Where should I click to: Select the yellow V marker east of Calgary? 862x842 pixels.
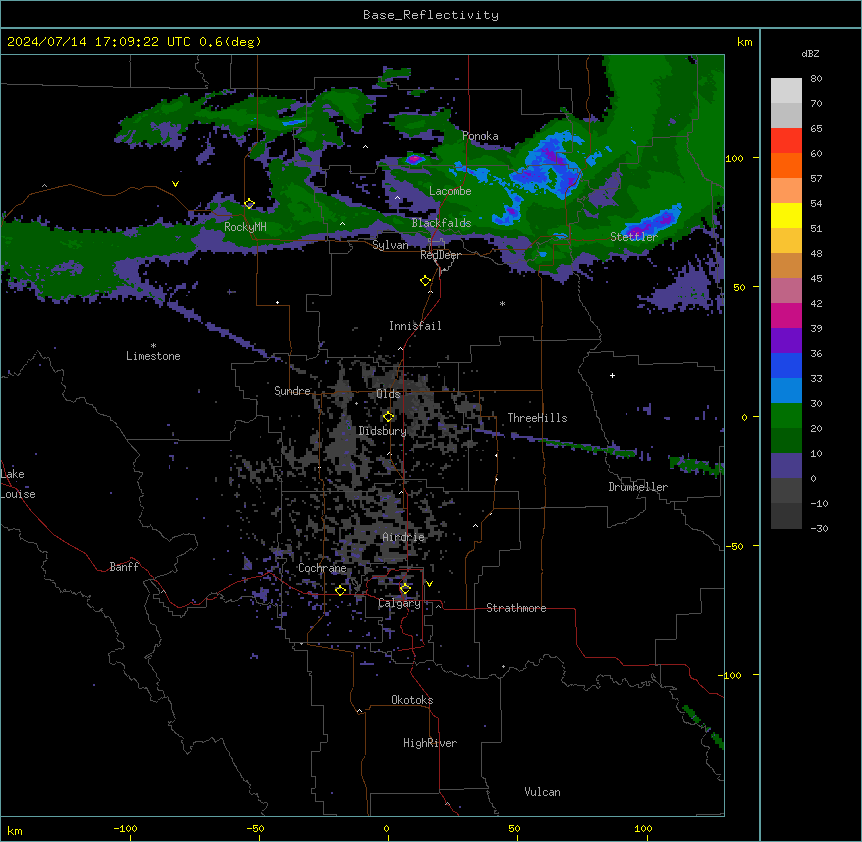tap(429, 584)
